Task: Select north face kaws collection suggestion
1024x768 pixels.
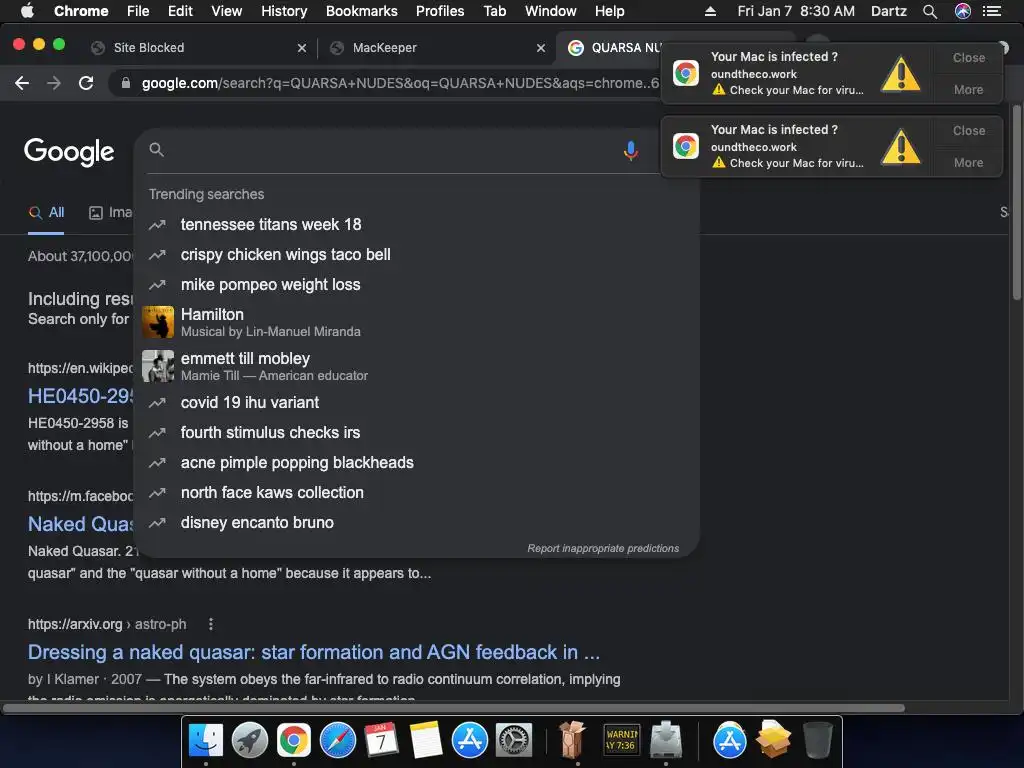Action: 417,492
